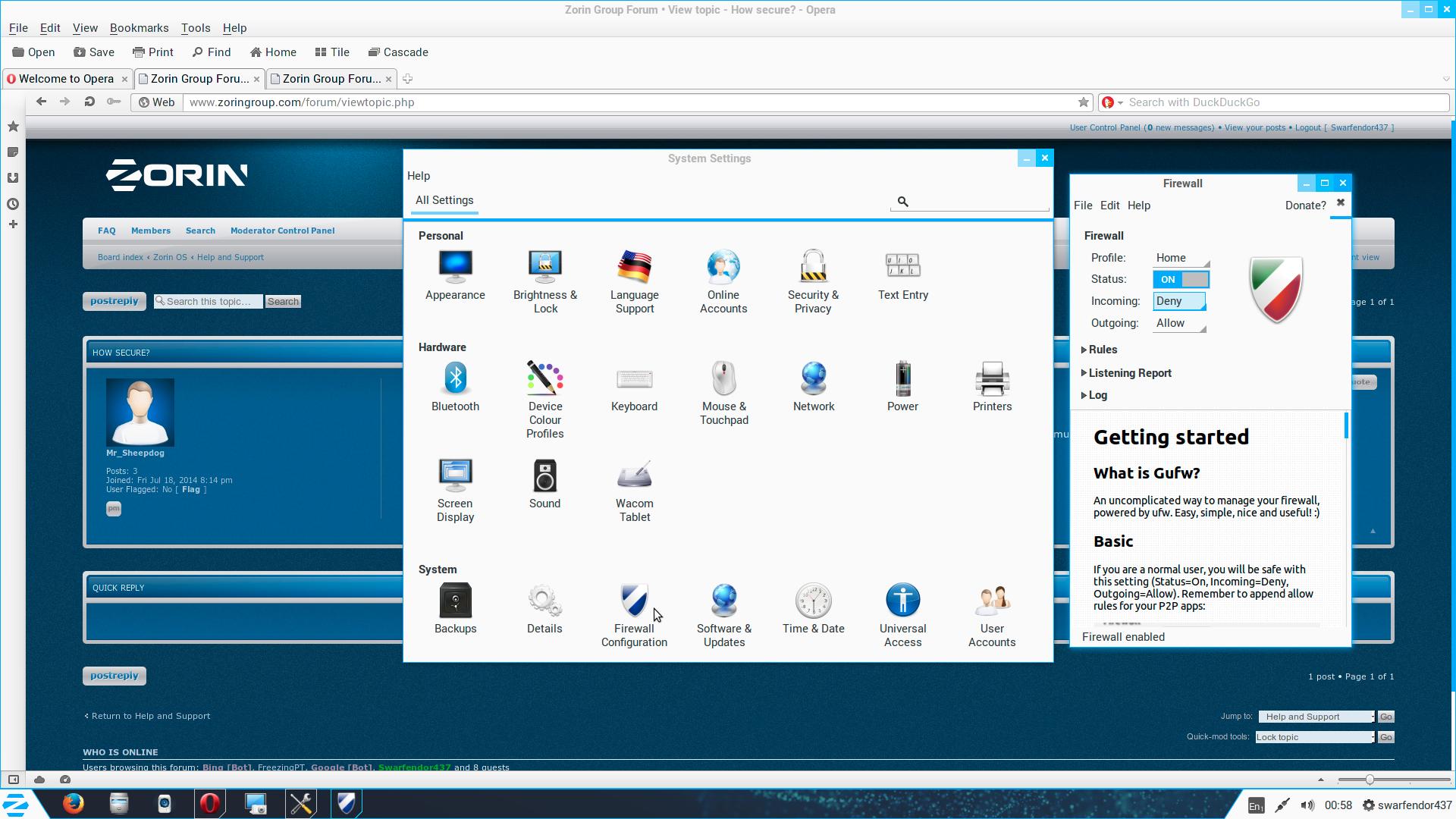Viewport: 1456px width, 819px height.
Task: Open the Outgoing Allow dropdown
Action: click(x=1179, y=323)
